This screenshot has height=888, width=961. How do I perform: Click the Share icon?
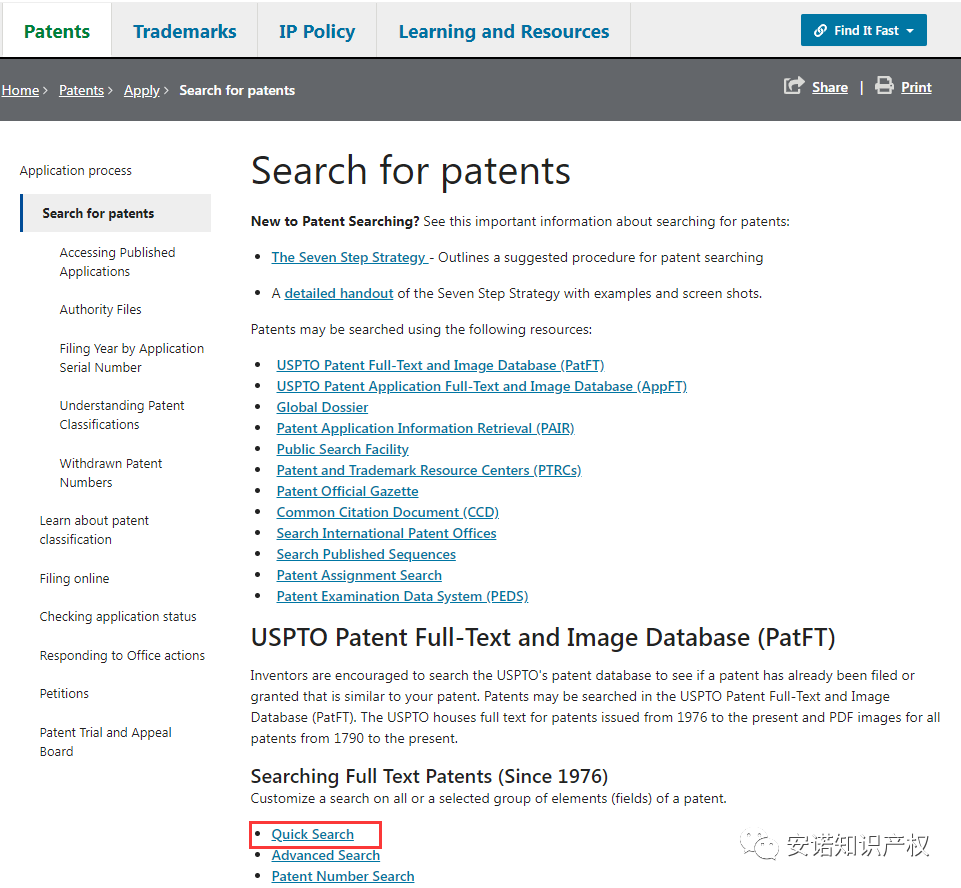[x=794, y=85]
